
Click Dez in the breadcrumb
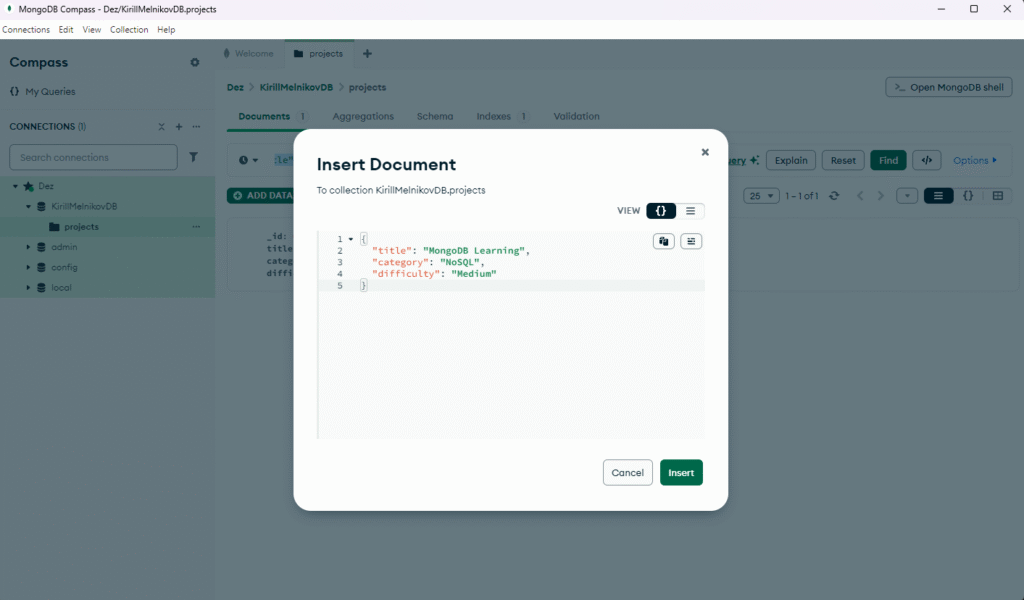pyautogui.click(x=235, y=87)
